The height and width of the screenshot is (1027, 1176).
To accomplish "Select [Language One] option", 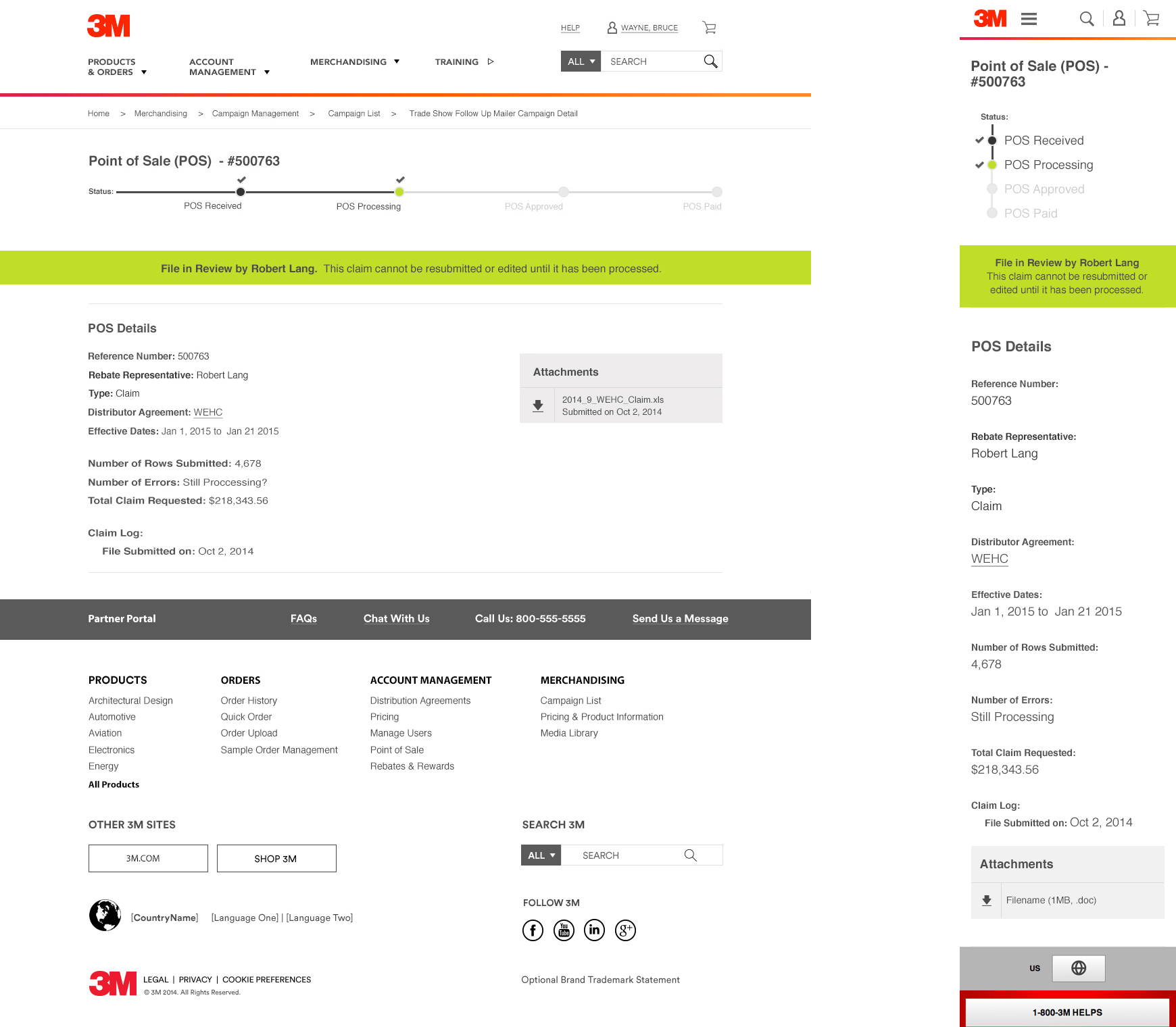I will pyautogui.click(x=245, y=918).
